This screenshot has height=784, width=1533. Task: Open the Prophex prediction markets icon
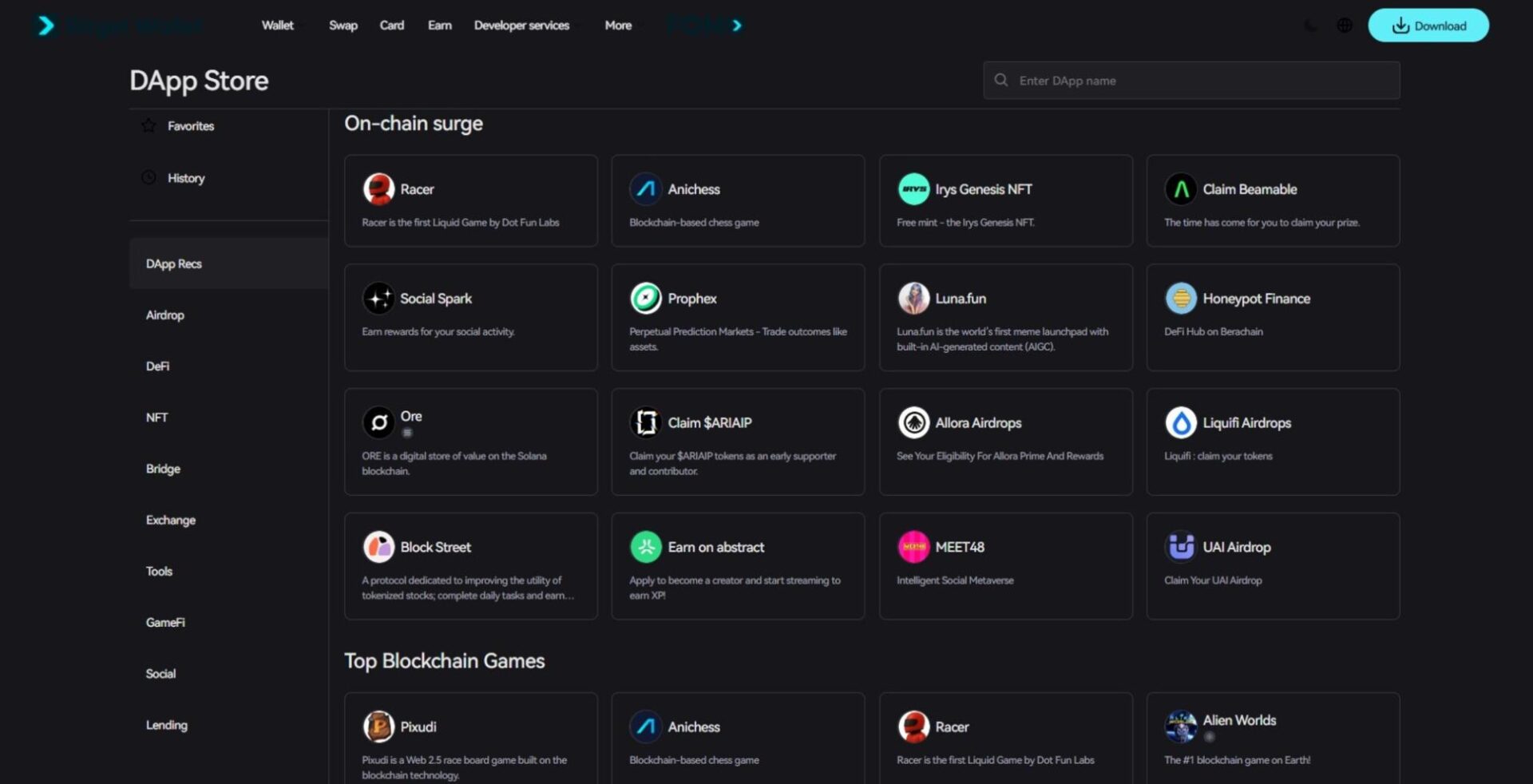click(x=645, y=298)
